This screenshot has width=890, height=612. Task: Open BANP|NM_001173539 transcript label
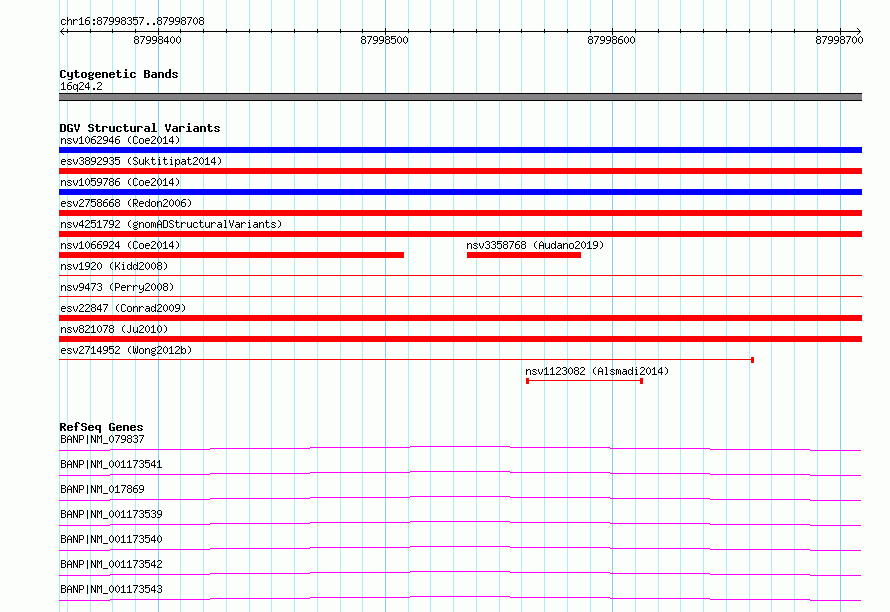[111, 514]
